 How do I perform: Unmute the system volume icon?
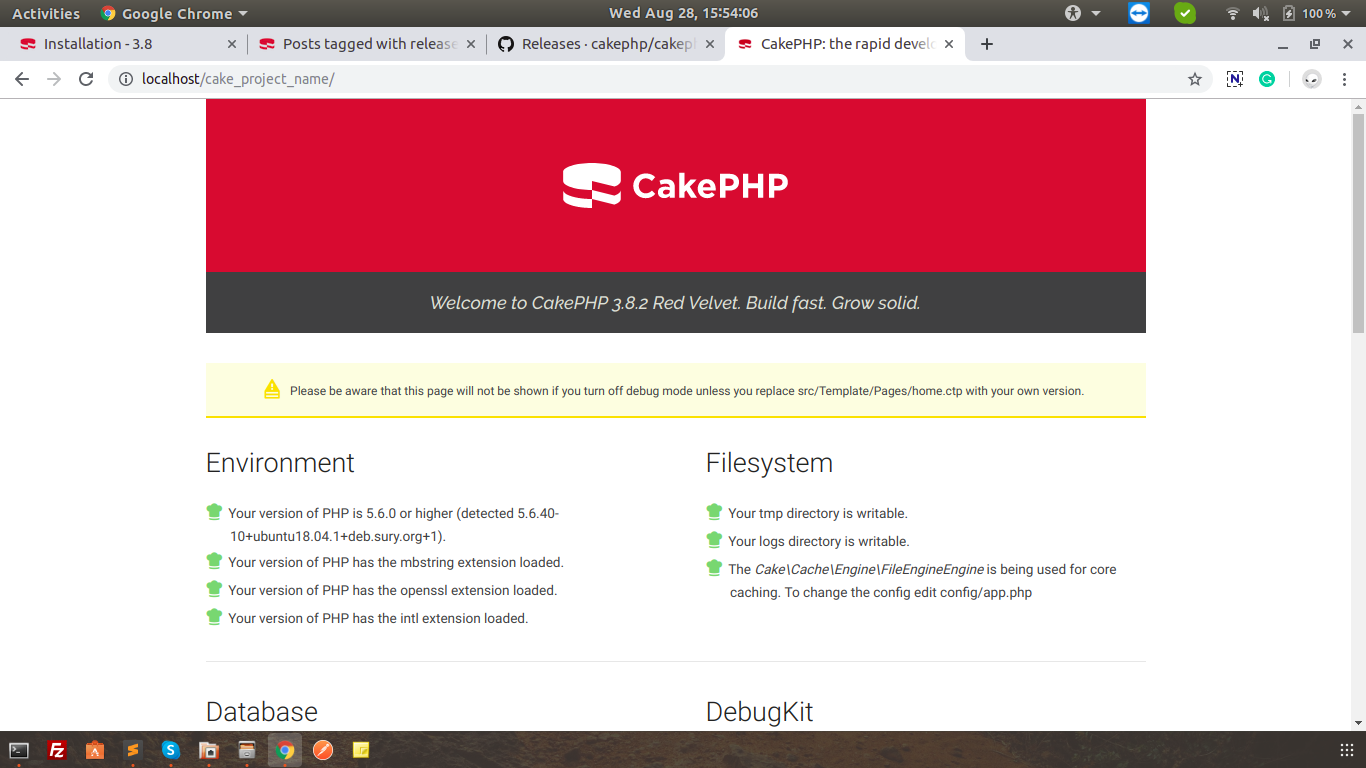[1259, 14]
